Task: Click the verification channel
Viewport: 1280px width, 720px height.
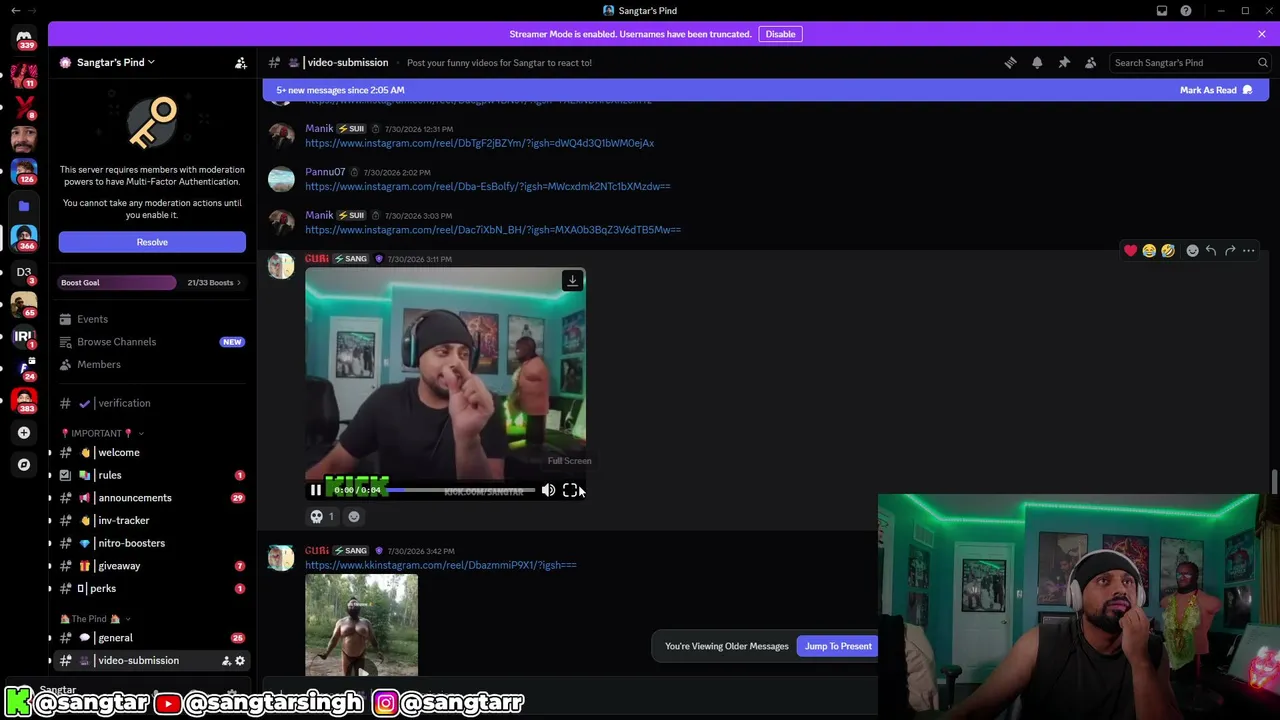Action: pyautogui.click(x=150, y=403)
